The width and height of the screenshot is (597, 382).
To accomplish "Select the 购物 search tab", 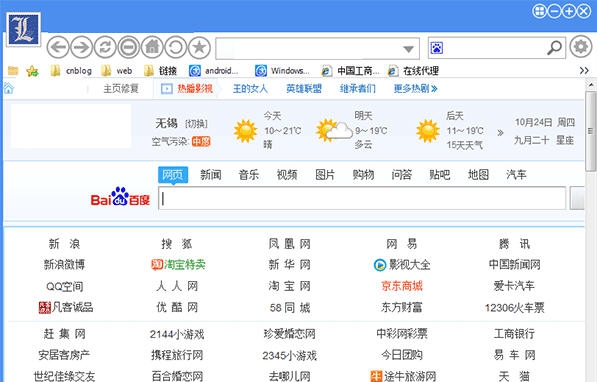I will tap(363, 175).
